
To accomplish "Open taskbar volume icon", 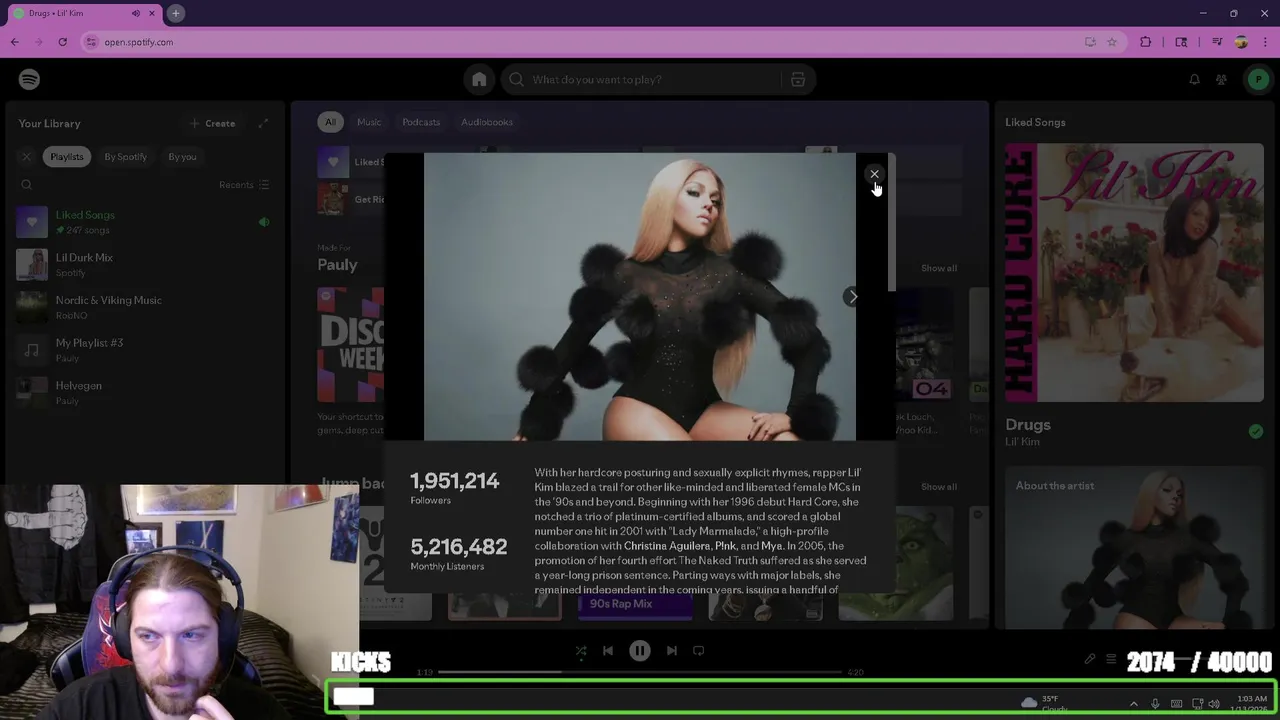I will coord(1214,704).
